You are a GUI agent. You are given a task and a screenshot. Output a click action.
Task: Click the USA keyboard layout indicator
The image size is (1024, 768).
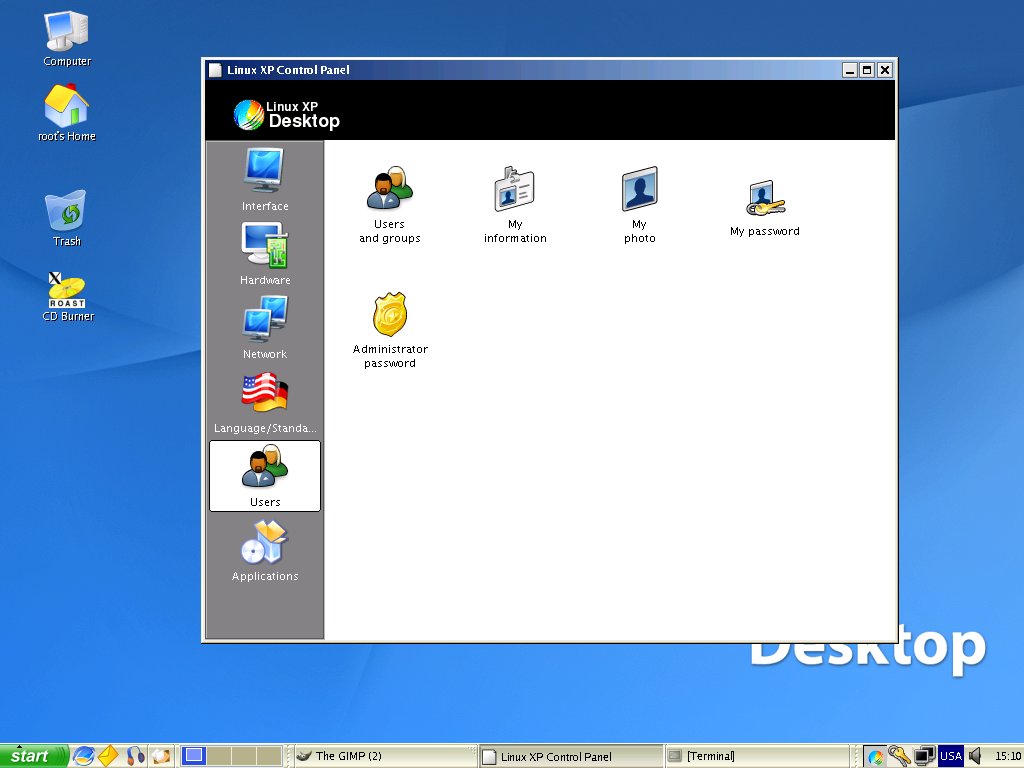coord(951,756)
